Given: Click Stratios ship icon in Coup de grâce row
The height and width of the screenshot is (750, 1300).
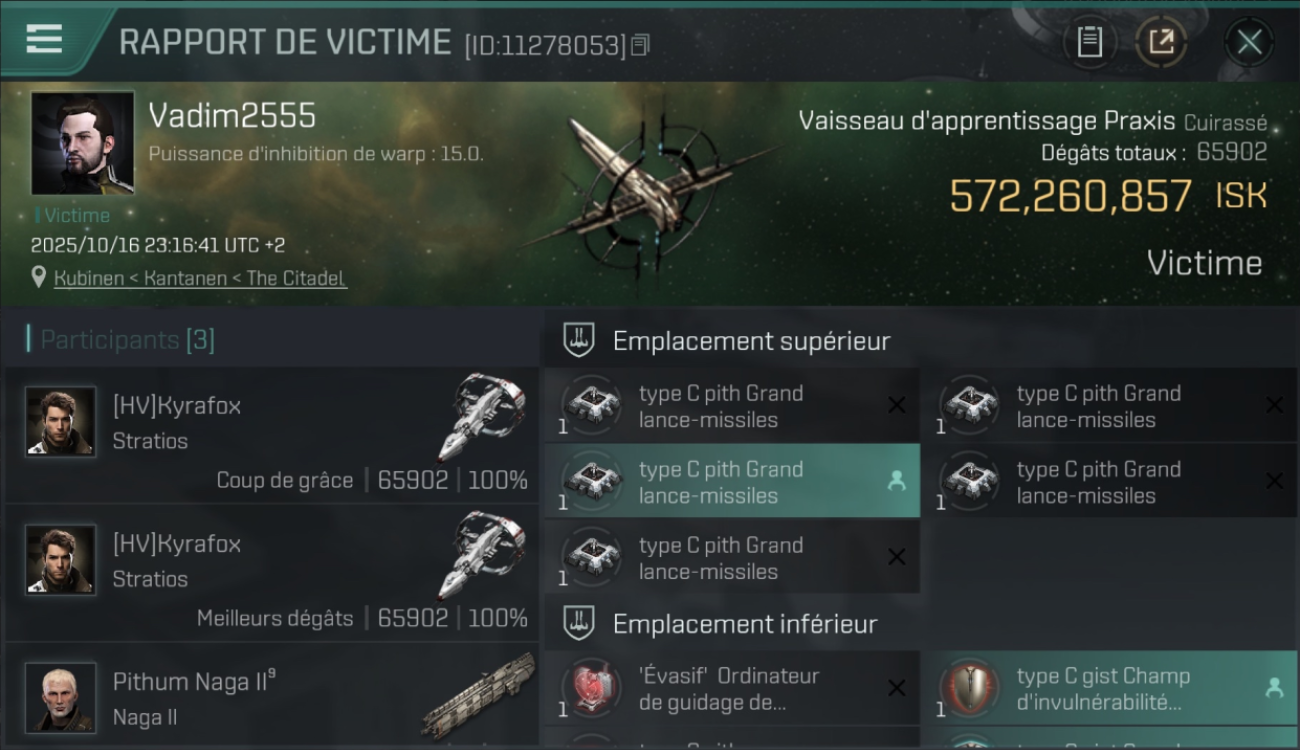Looking at the screenshot, I should pos(482,416).
